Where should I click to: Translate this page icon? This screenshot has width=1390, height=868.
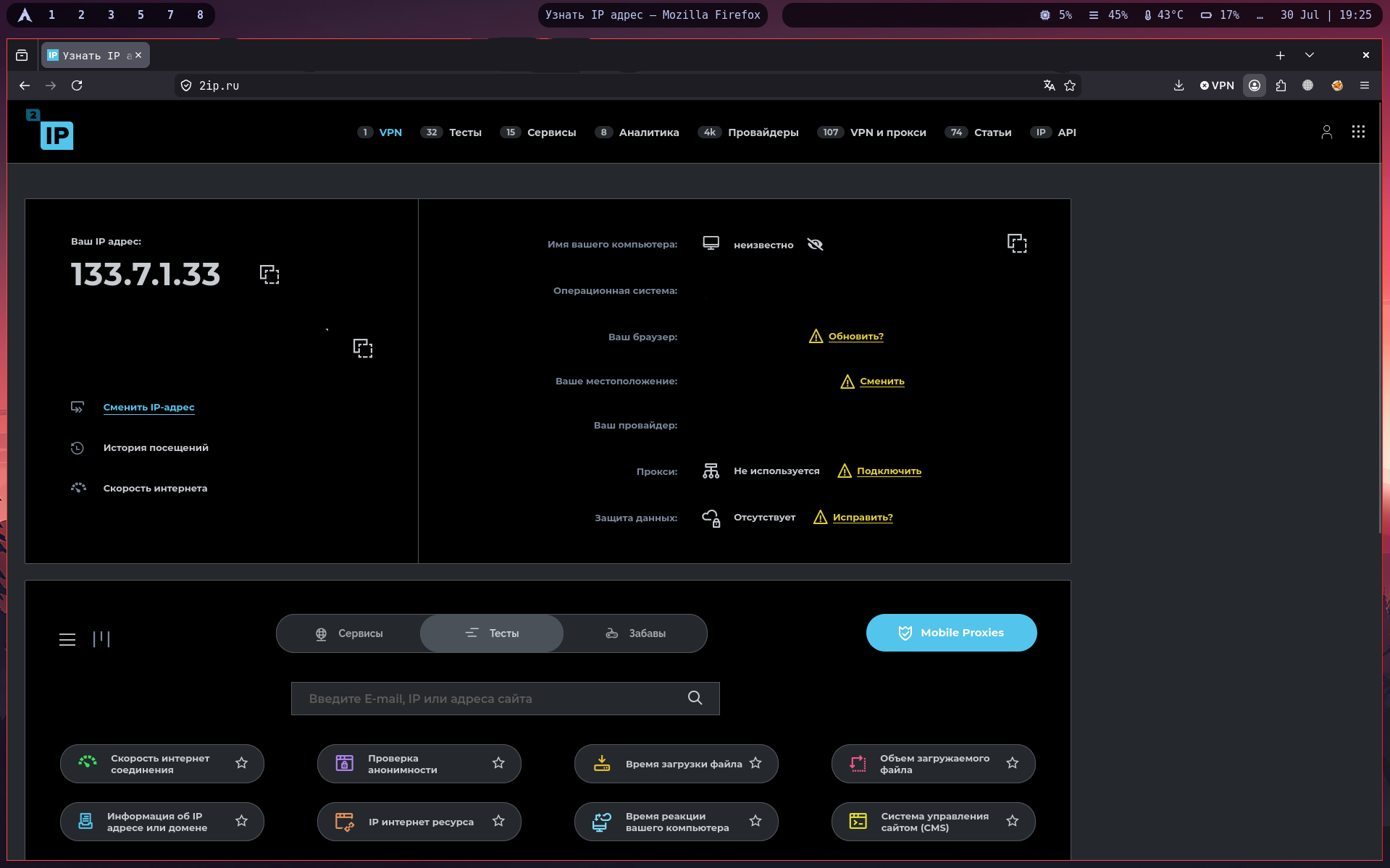[x=1049, y=85]
